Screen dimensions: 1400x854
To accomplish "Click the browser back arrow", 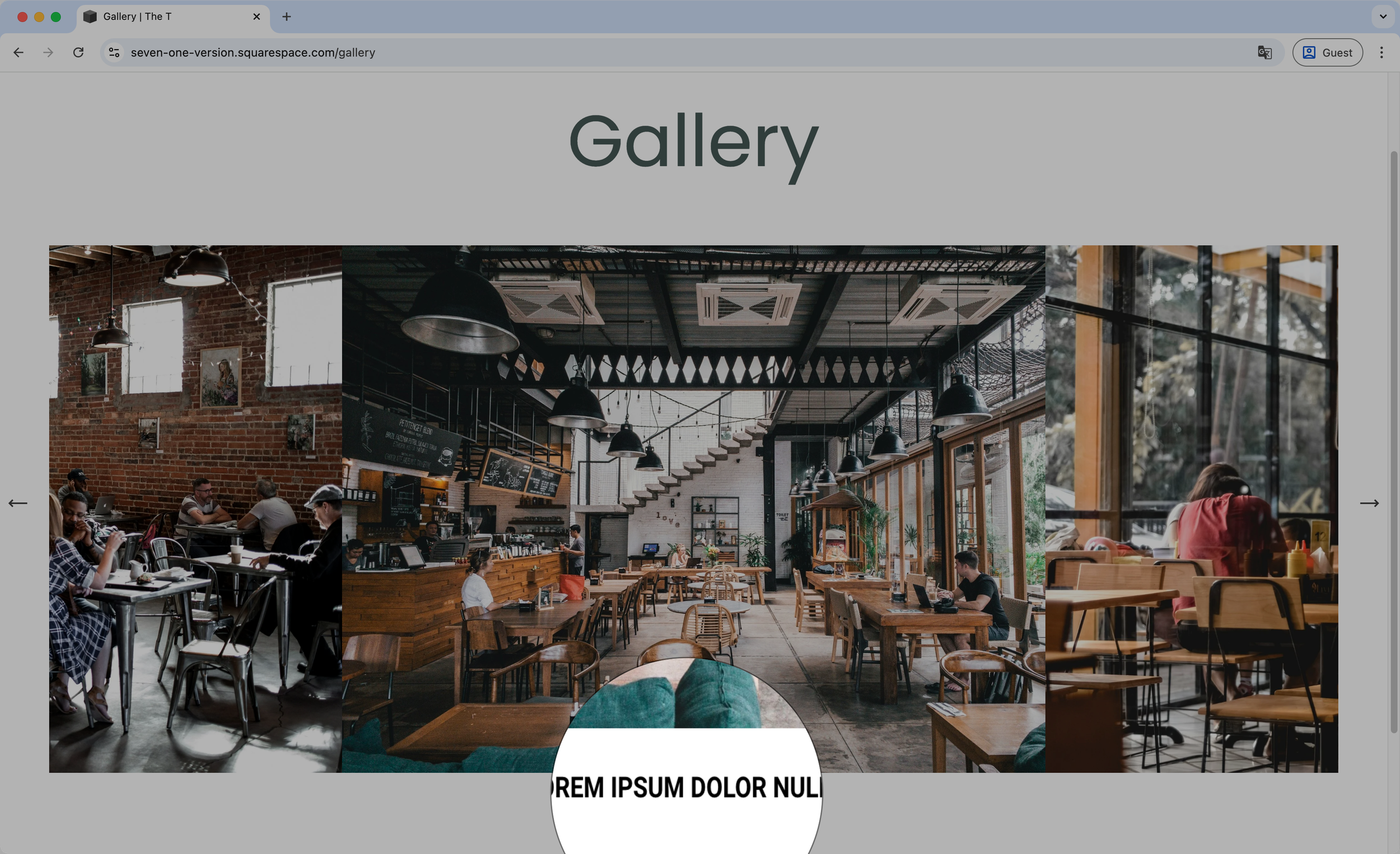I will pos(18,52).
